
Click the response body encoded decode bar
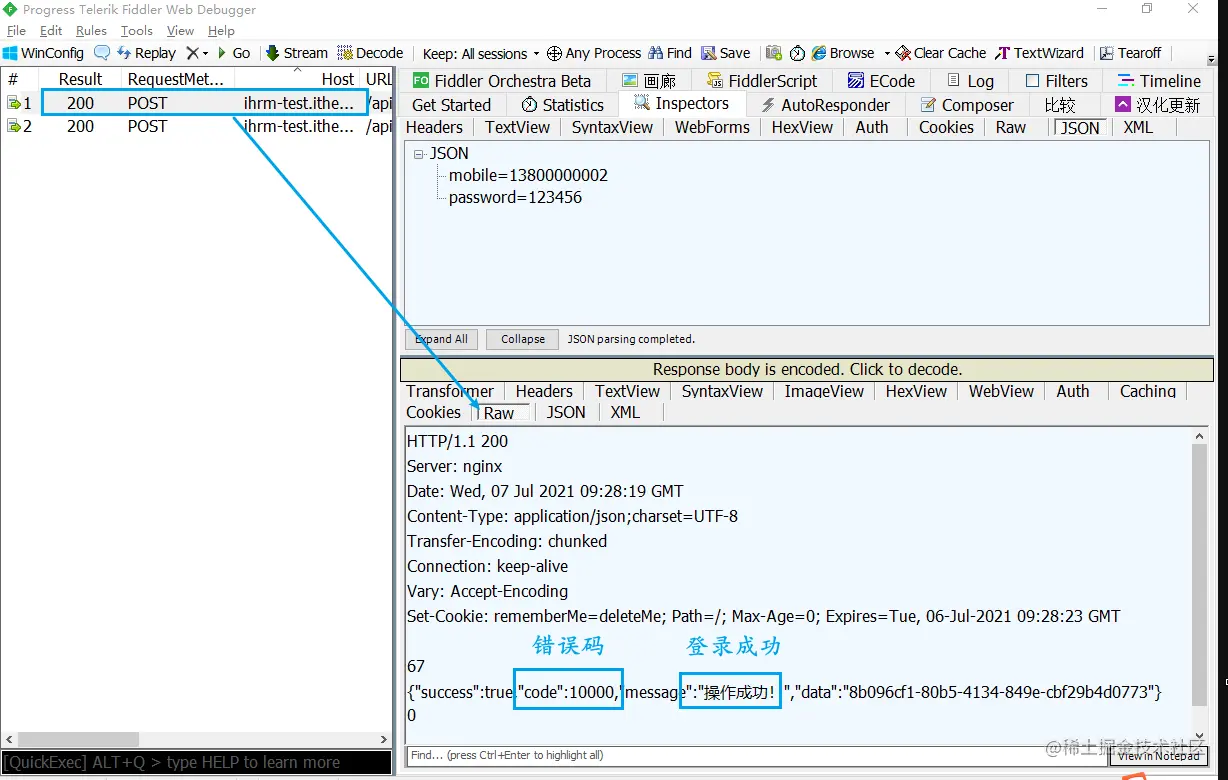tap(807, 369)
